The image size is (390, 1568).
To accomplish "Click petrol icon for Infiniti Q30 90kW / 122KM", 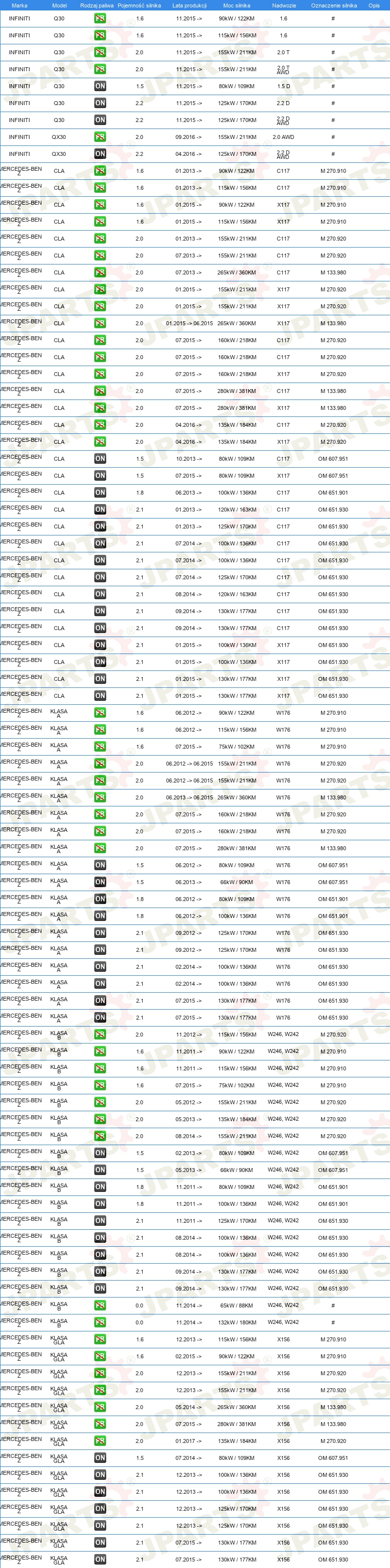I will 100,18.
